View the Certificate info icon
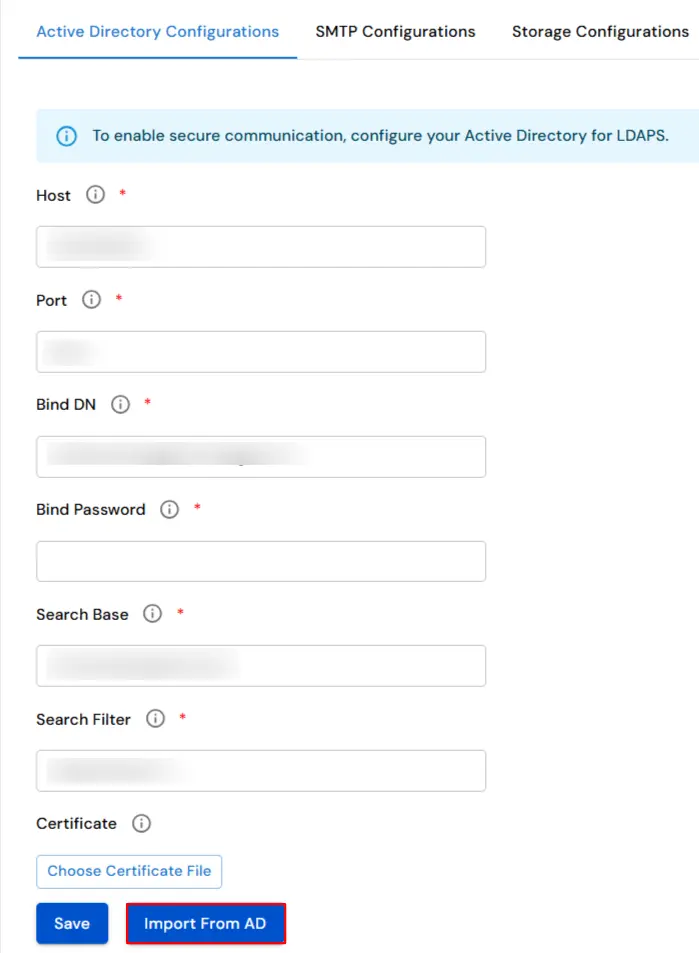699x953 pixels. 141,823
